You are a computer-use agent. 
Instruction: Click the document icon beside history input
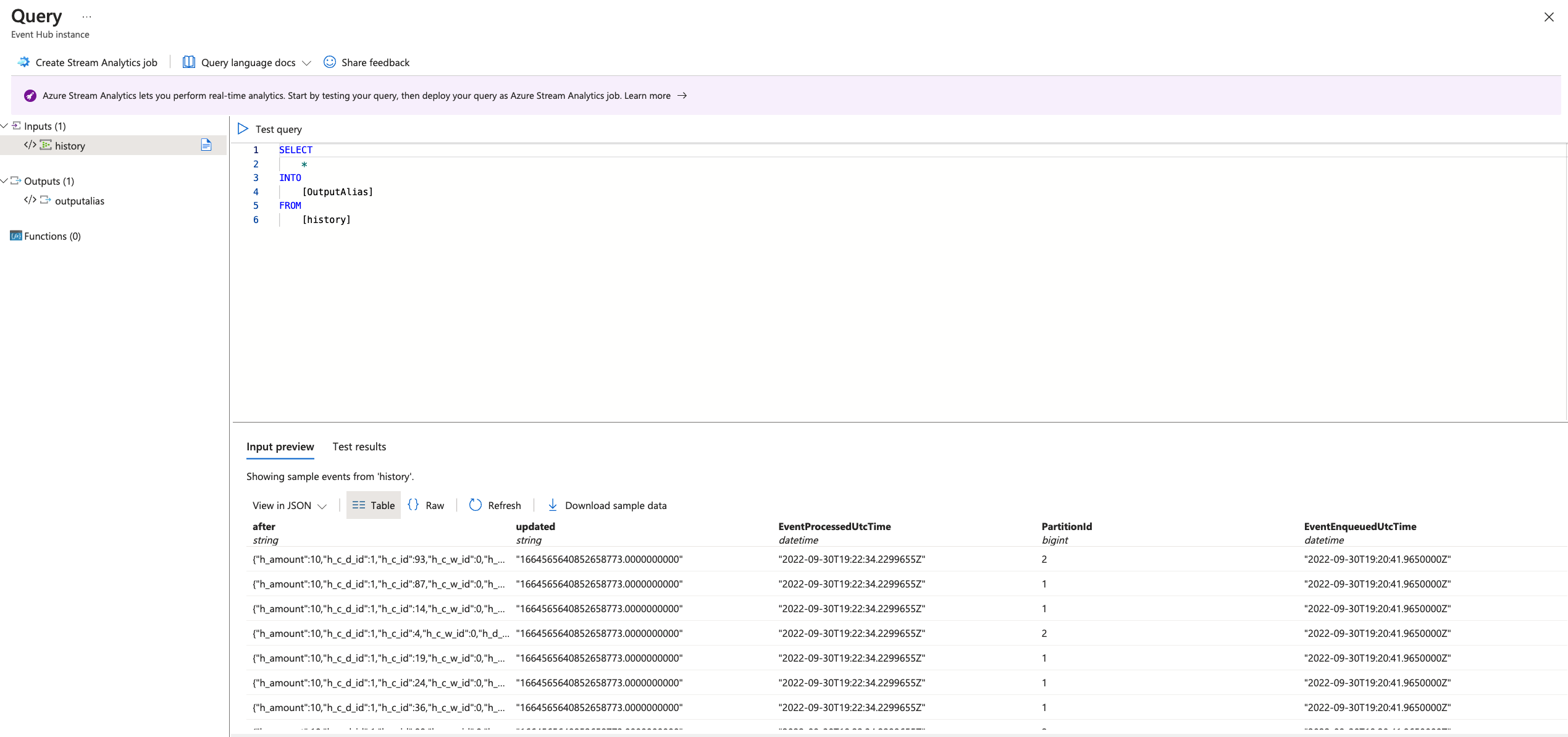click(206, 145)
